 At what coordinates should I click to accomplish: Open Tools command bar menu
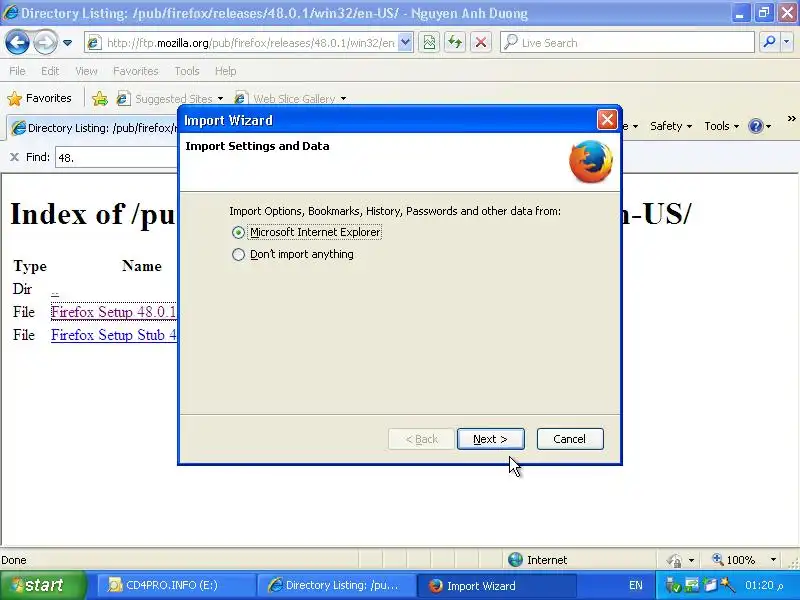pos(721,126)
